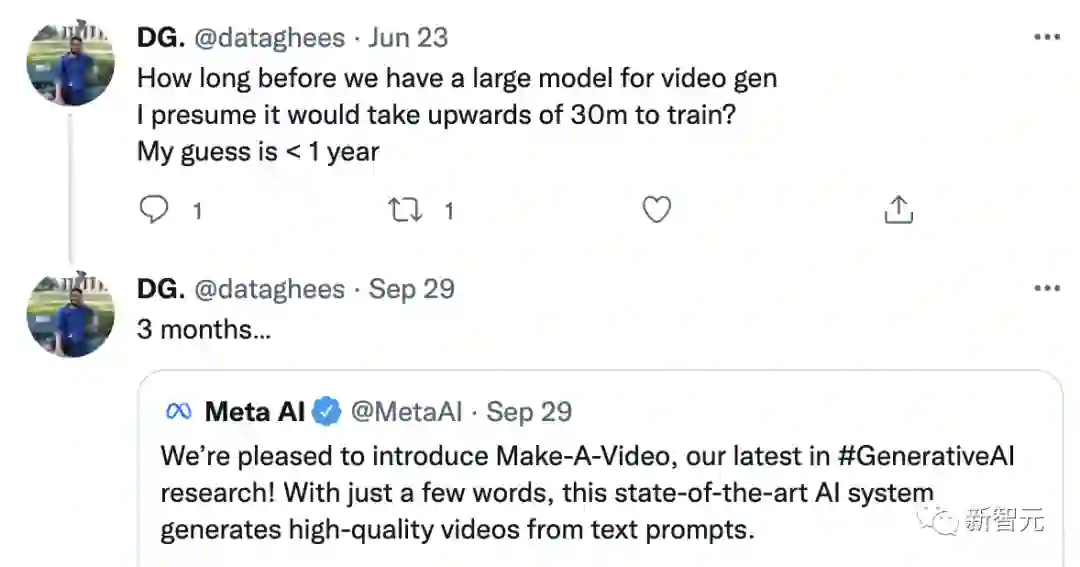Open @MetaAI handle in quoted tweet
Screen dimensions: 1080x567
410,412
